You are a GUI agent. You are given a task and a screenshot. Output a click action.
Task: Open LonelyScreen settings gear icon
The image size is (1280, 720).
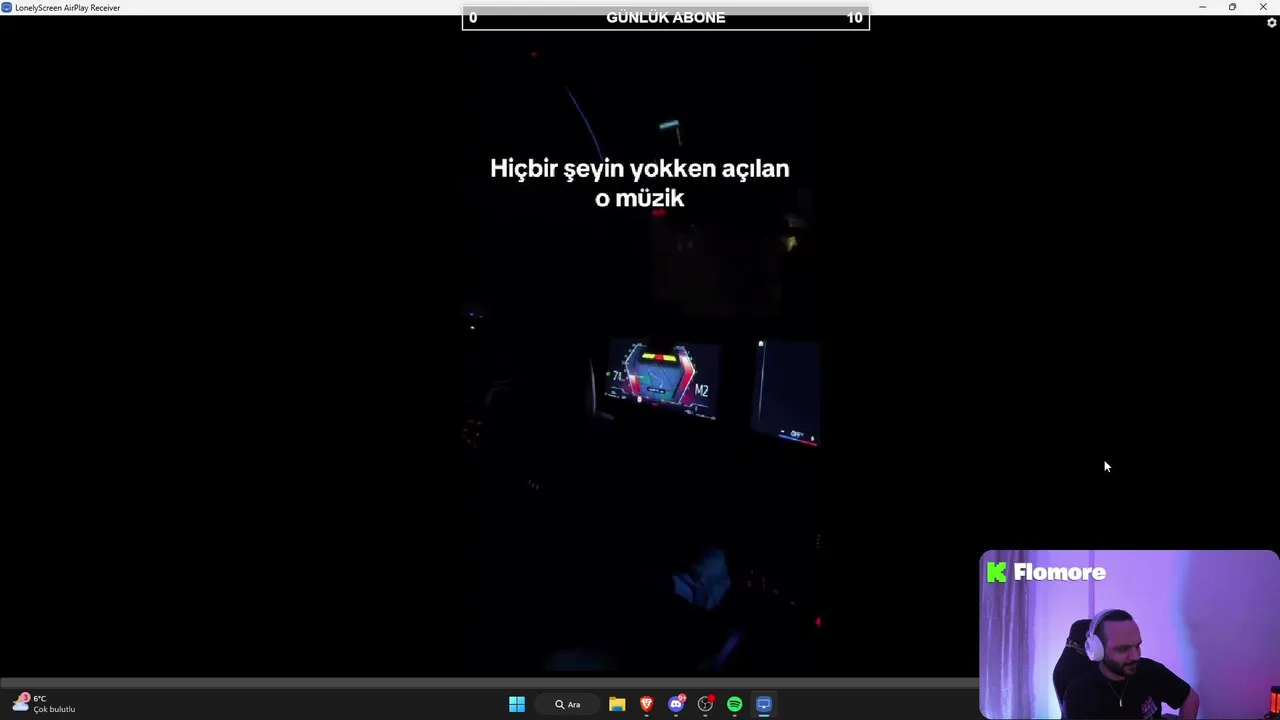coord(1271,23)
